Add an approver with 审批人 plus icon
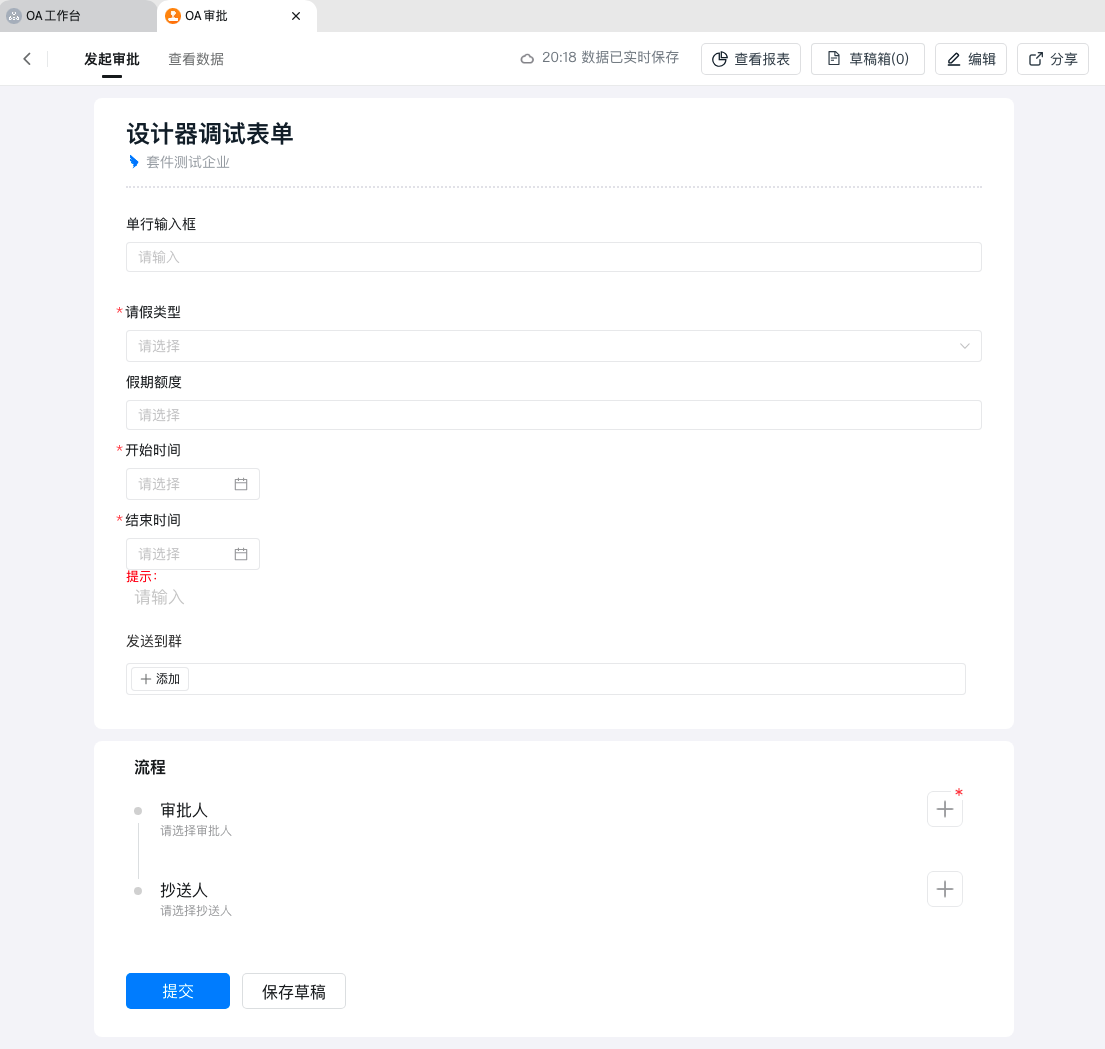Viewport: 1105px width, 1049px height. 944,809
